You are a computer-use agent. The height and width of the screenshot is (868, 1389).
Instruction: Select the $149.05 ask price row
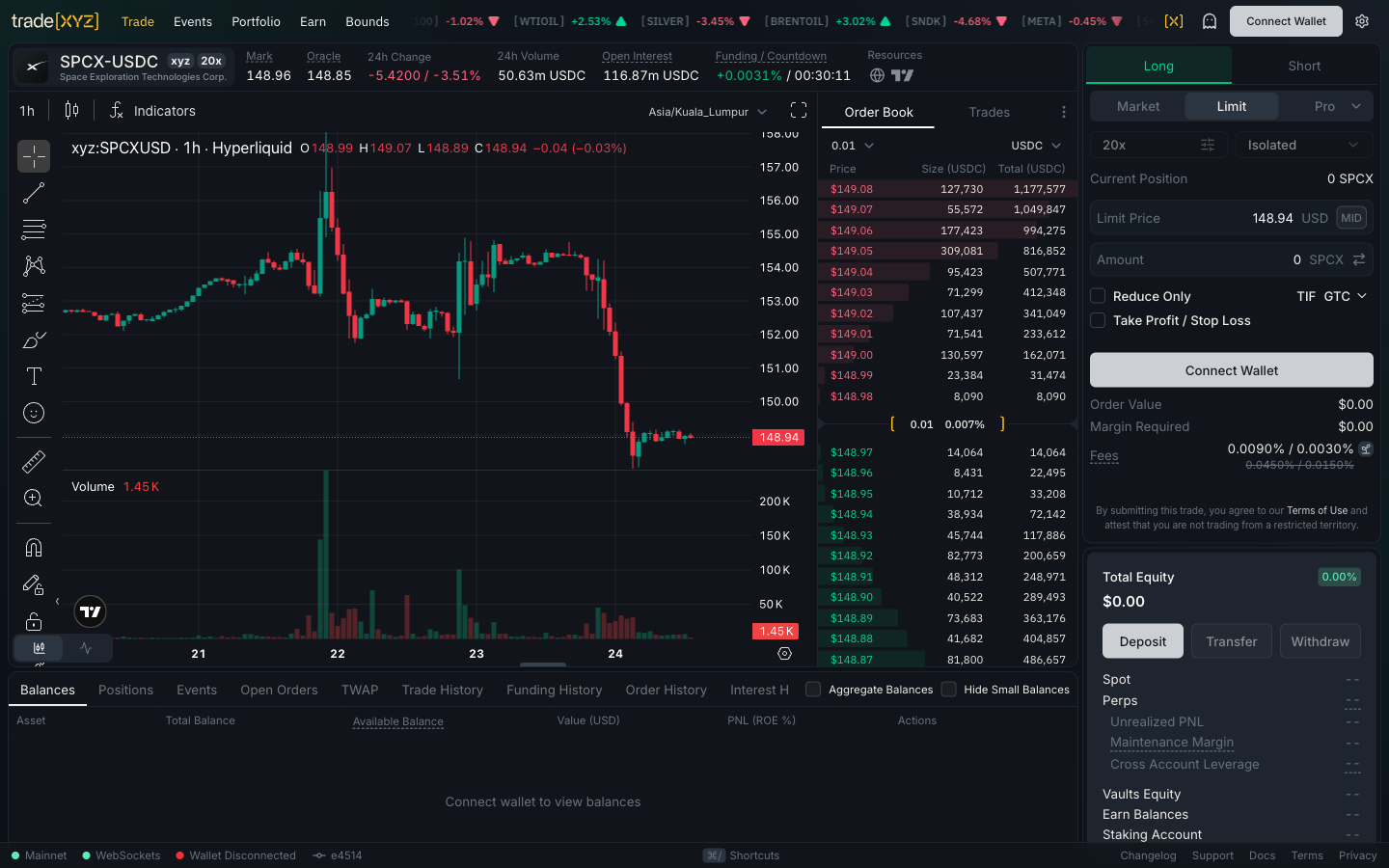click(947, 251)
